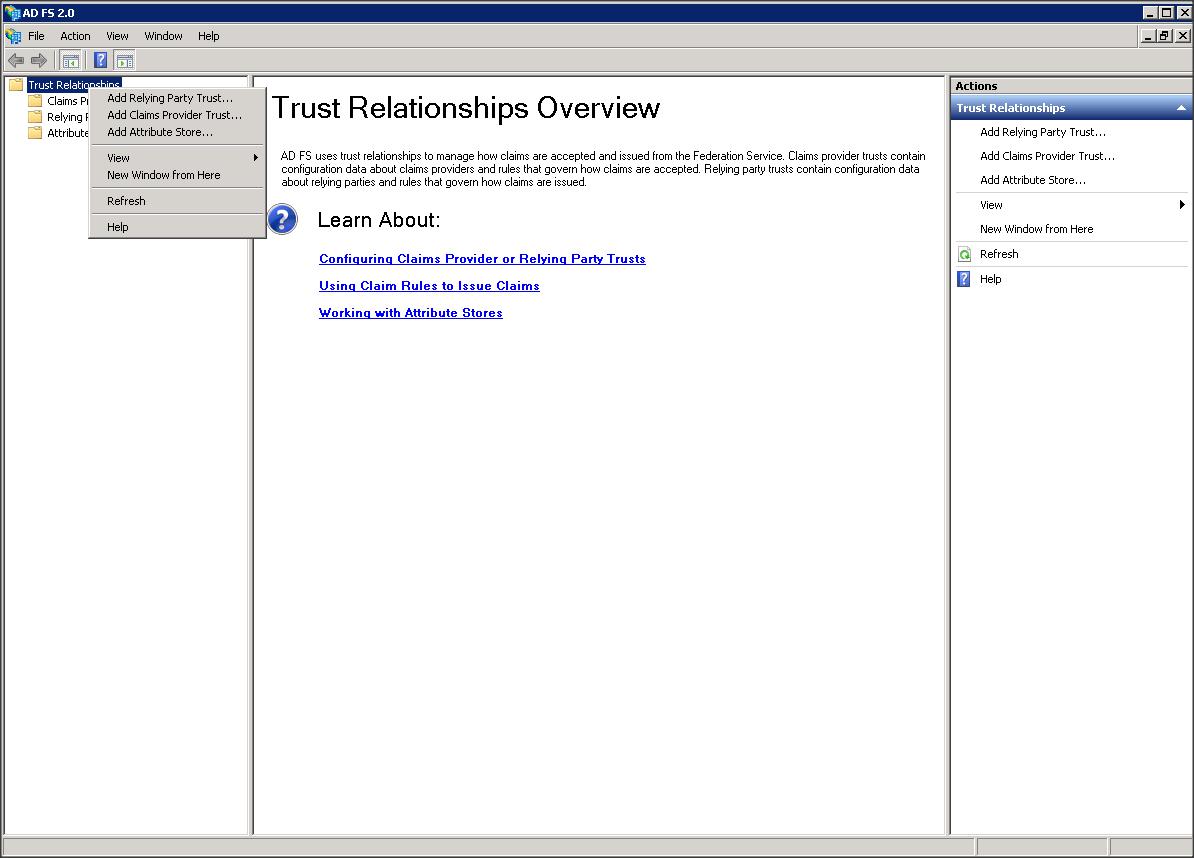Click the Trust Relationships folder icon
The image size is (1194, 858).
16,85
